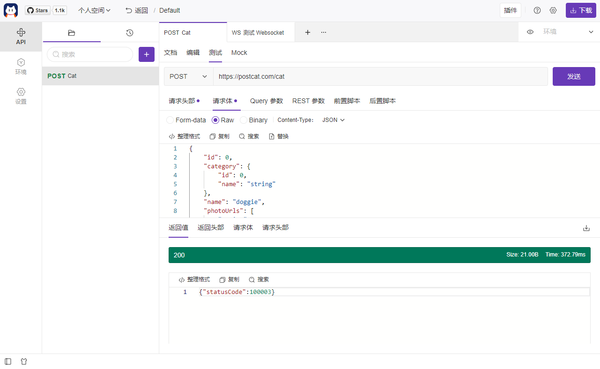Select the Binary radio button

pyautogui.click(x=243, y=120)
